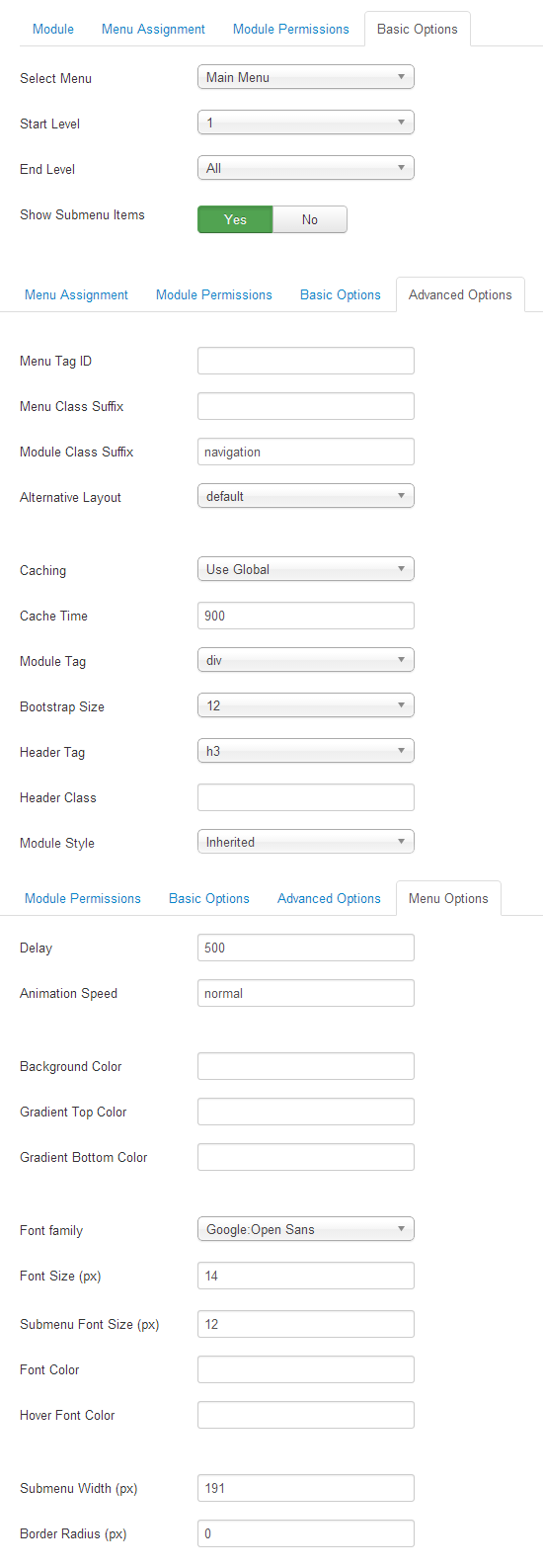Set Show Submenu Items to Yes
The width and height of the screenshot is (543, 1568).
coord(235,219)
